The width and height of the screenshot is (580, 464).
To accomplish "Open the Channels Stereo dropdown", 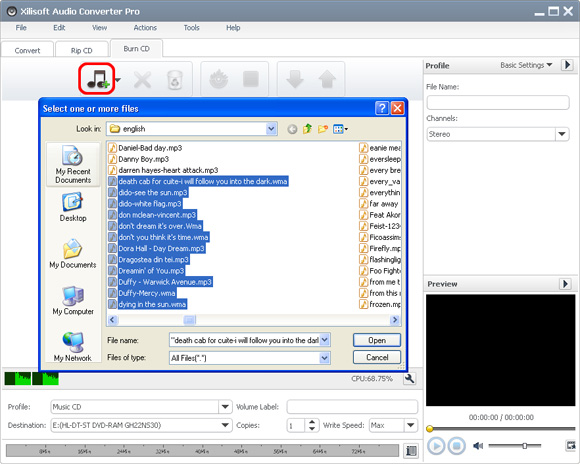I will (562, 134).
